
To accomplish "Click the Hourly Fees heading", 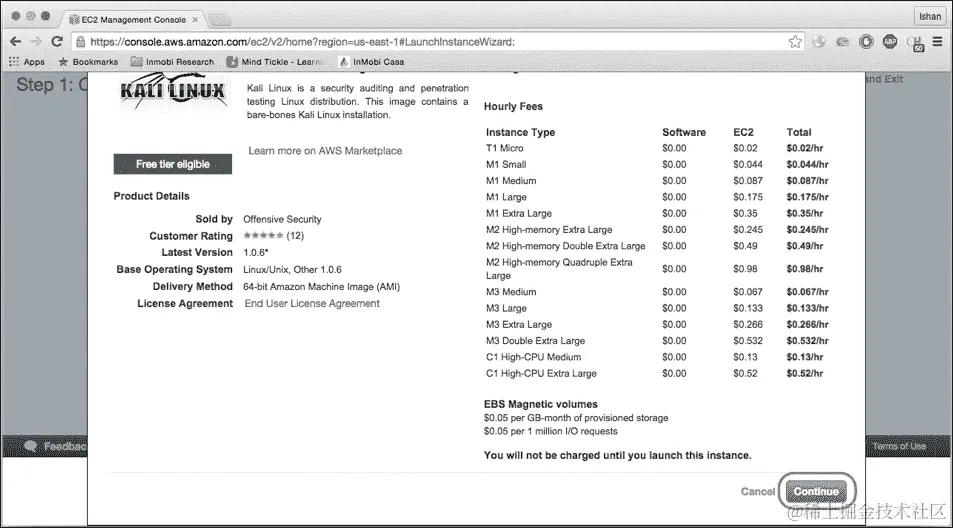I will tap(513, 106).
